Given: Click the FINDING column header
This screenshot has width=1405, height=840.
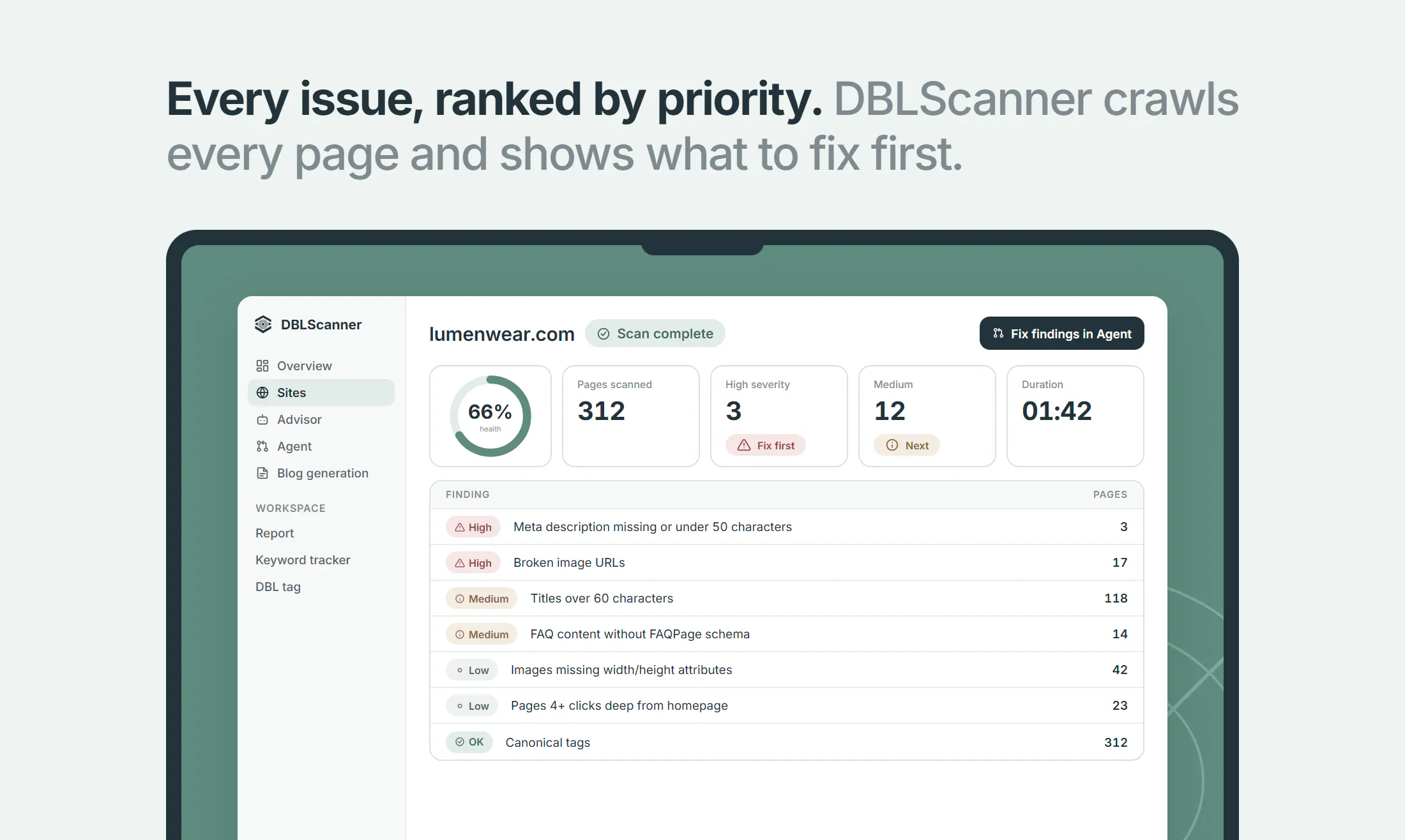Looking at the screenshot, I should coord(467,495).
